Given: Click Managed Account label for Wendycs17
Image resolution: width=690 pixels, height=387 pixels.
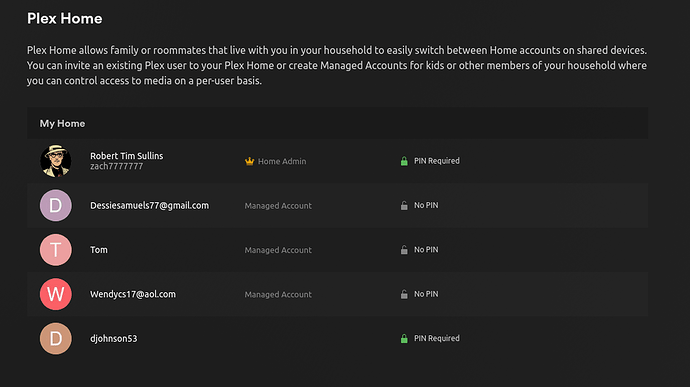Looking at the screenshot, I should click(278, 295).
